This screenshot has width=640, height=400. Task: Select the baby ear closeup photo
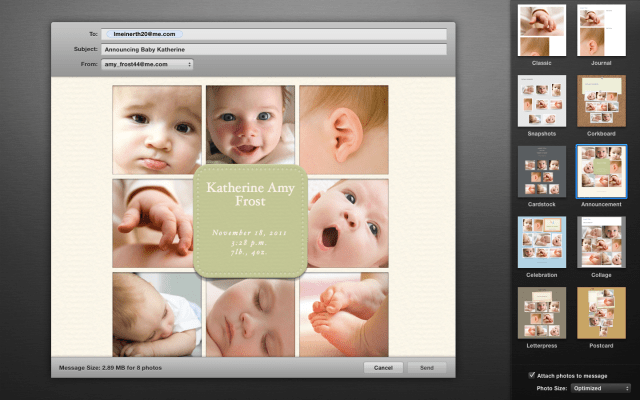click(344, 130)
